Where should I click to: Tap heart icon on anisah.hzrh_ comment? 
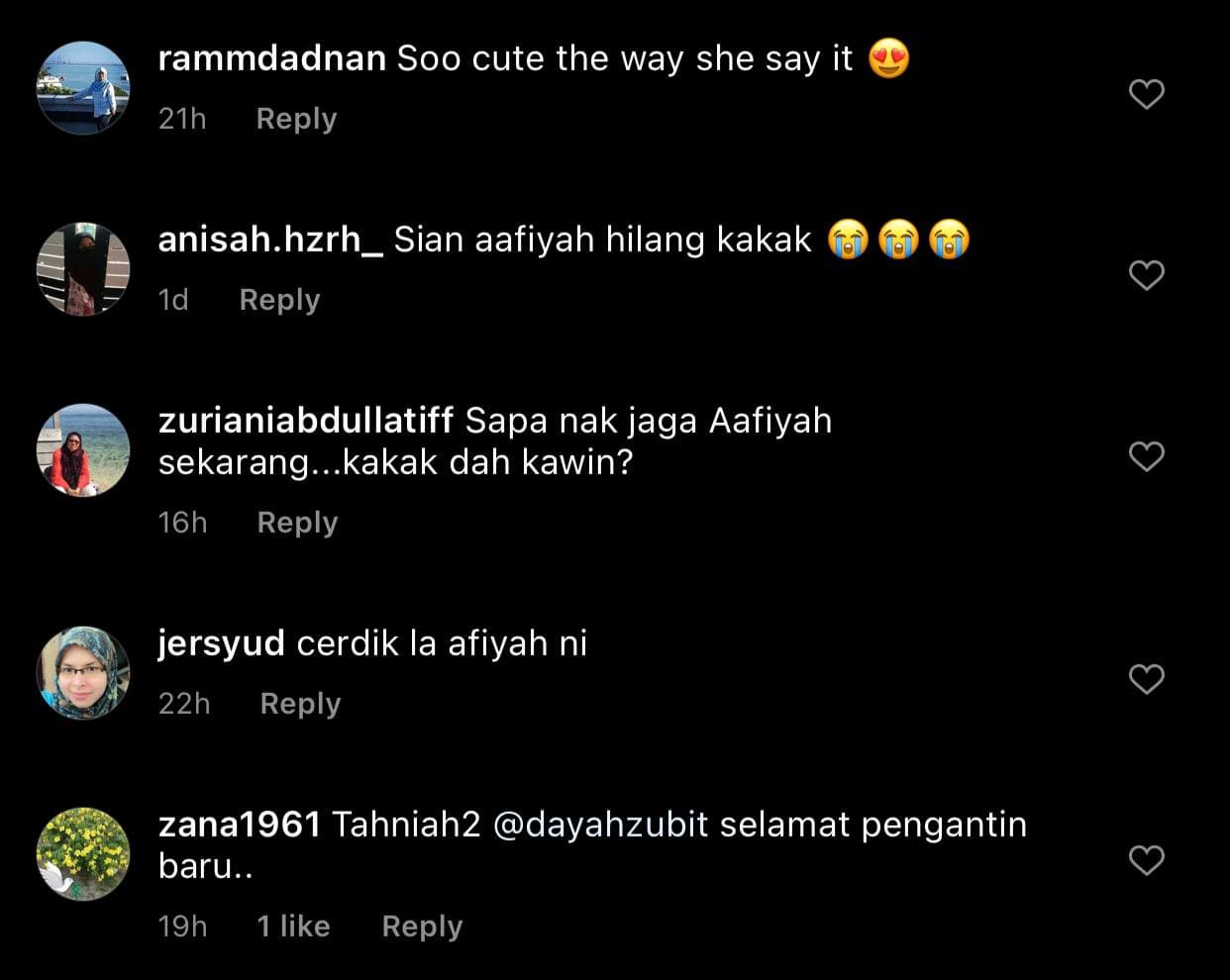[x=1147, y=275]
